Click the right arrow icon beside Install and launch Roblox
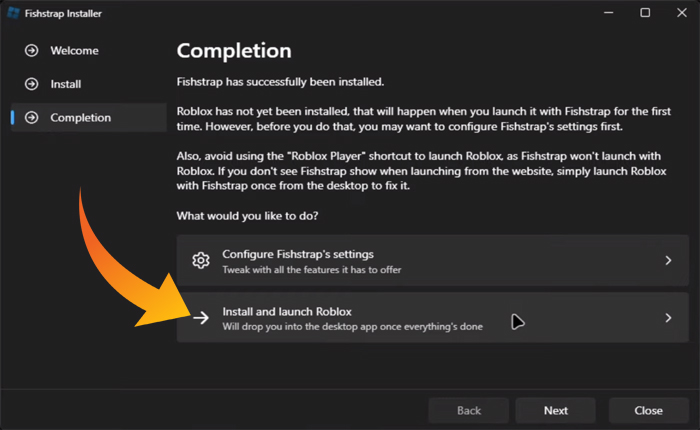Viewport: 700px width, 430px height. (x=201, y=318)
